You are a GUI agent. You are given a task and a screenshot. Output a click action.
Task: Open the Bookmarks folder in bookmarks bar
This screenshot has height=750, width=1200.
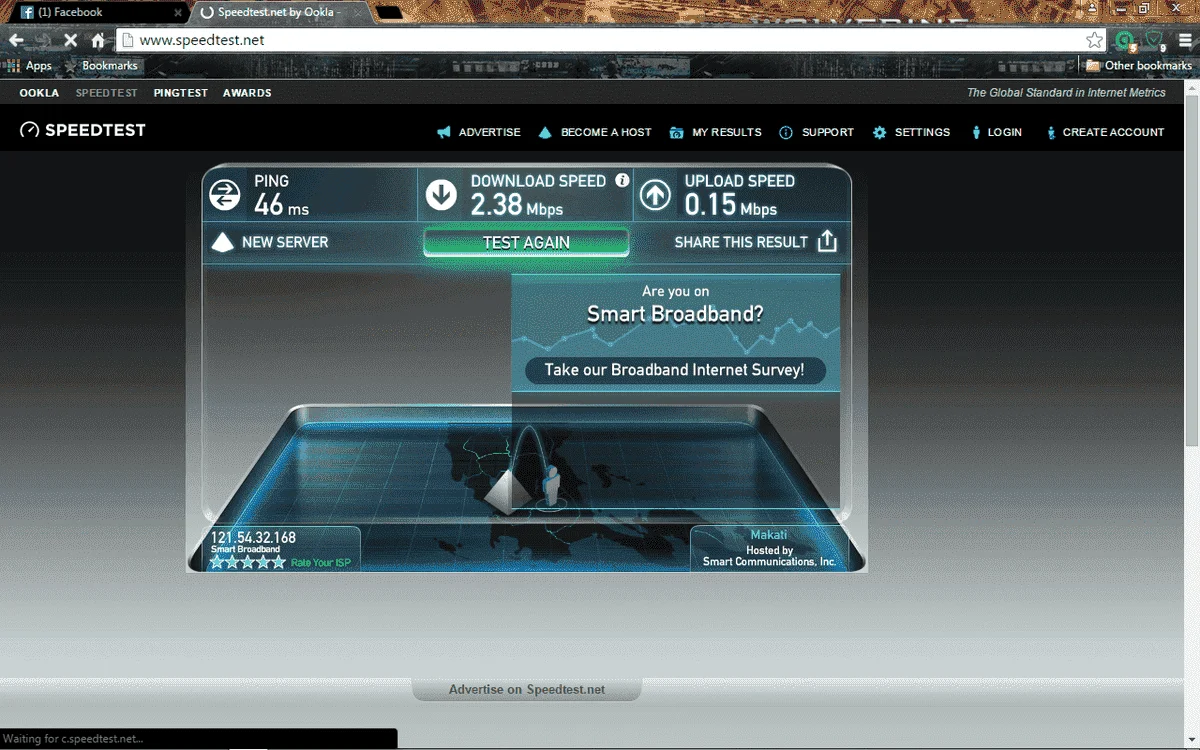point(101,66)
